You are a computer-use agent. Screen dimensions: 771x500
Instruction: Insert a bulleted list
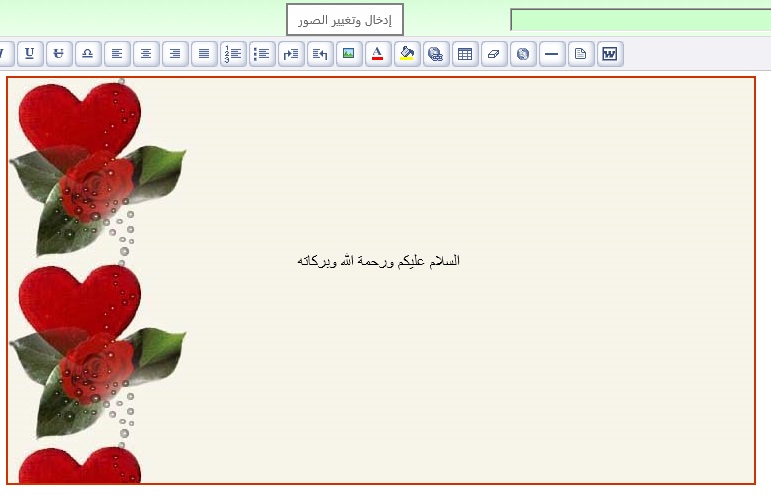[262, 54]
